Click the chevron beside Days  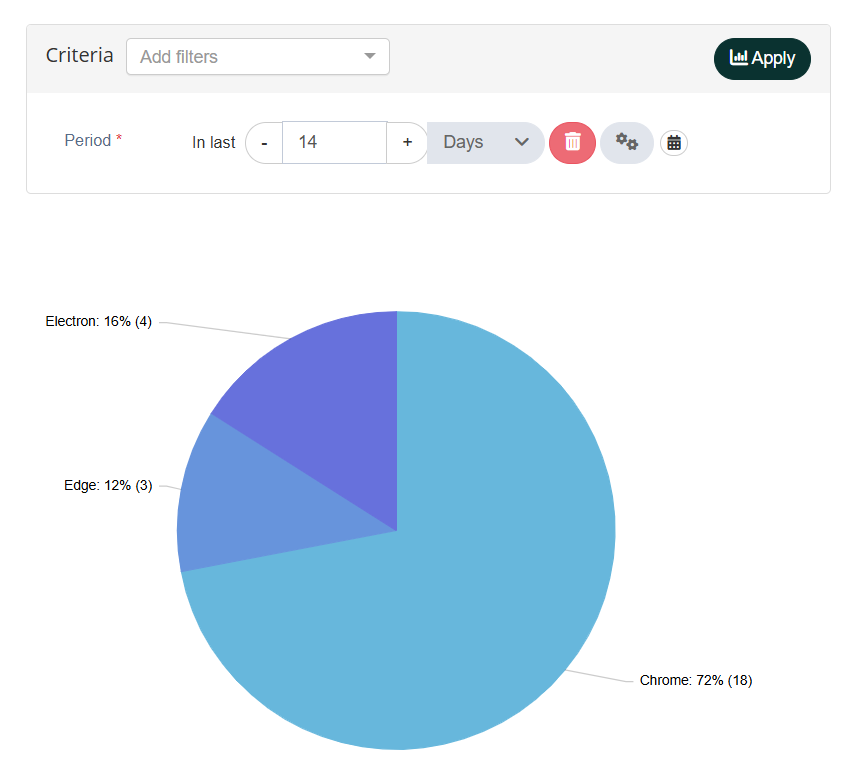(521, 143)
